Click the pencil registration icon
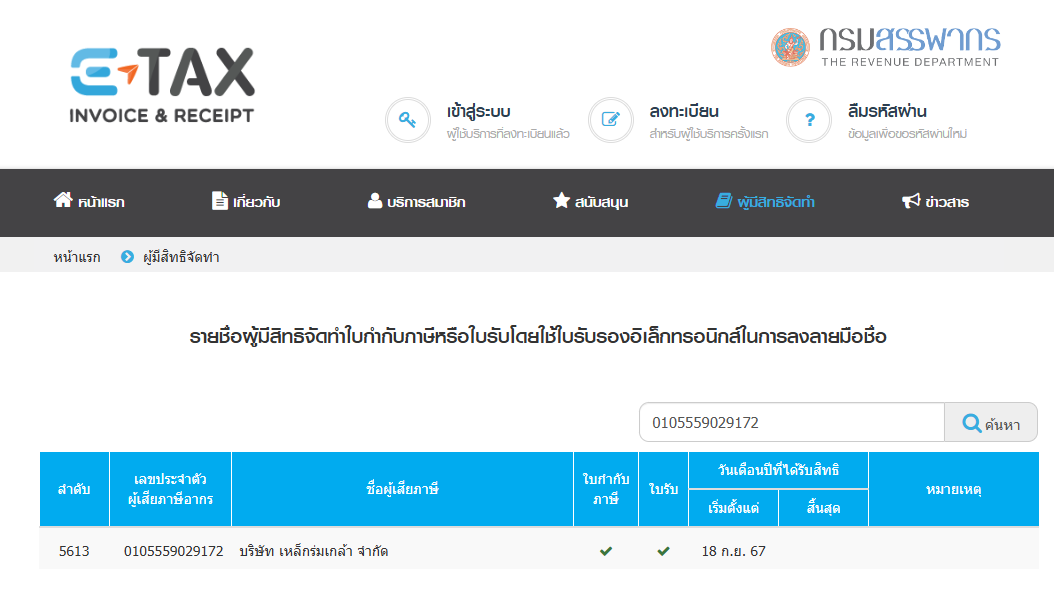 [610, 120]
